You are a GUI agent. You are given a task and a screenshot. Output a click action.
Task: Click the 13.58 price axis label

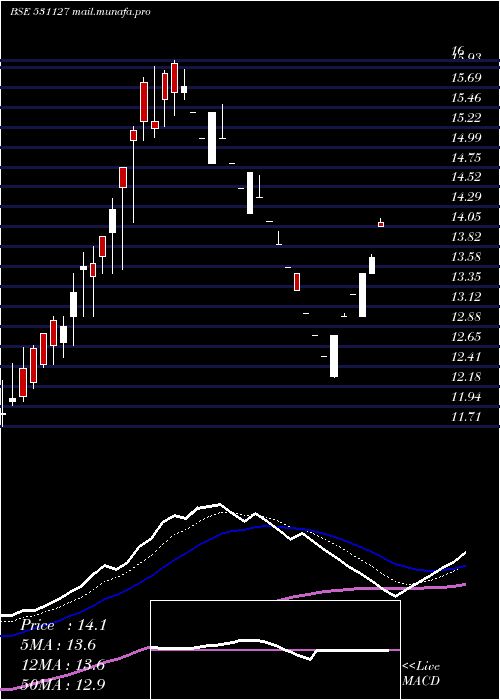coord(466,257)
